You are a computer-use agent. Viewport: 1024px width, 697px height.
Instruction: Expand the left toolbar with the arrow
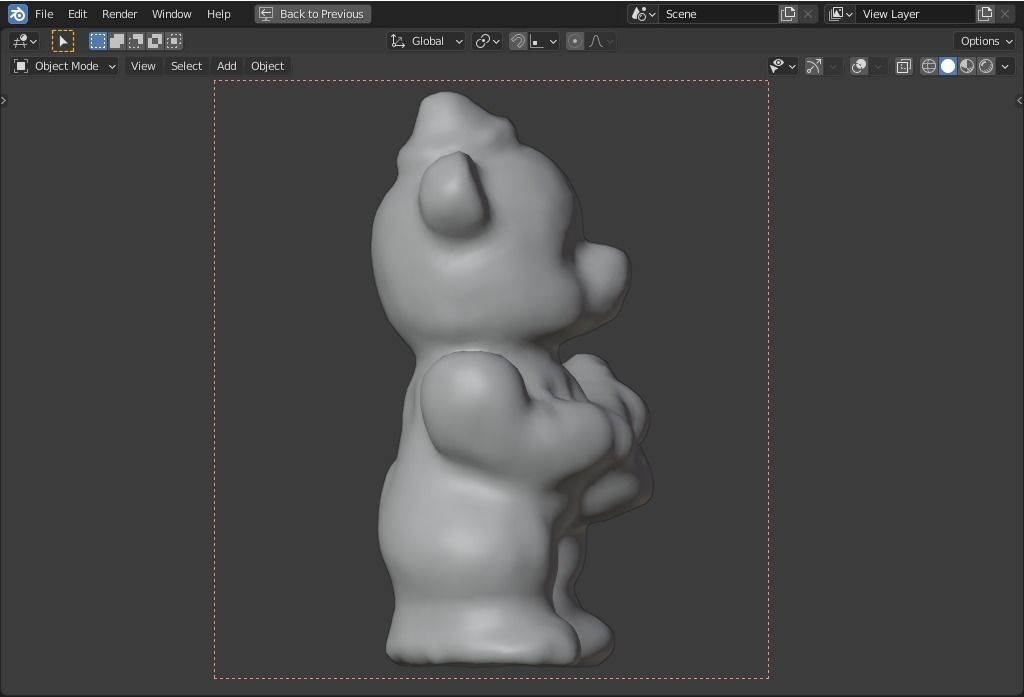pyautogui.click(x=3, y=100)
